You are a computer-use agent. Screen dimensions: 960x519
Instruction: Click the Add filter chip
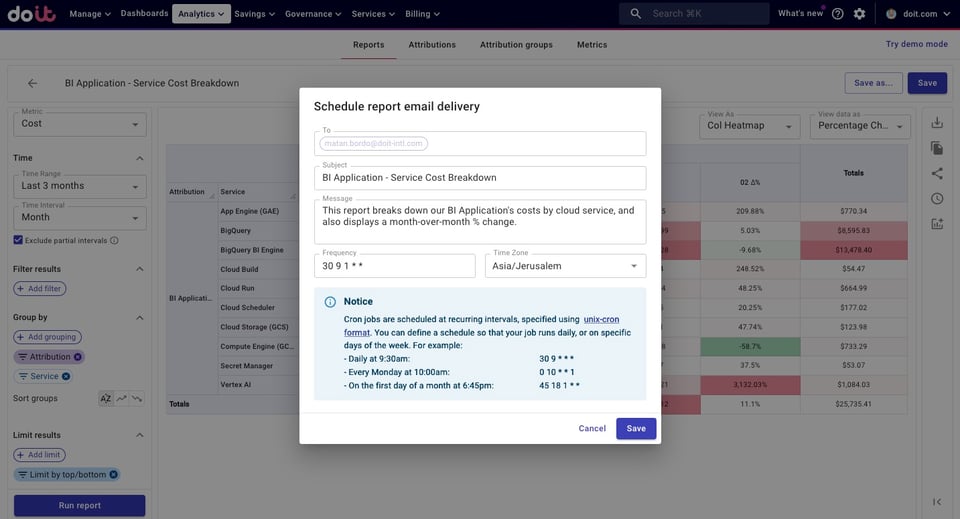point(40,288)
